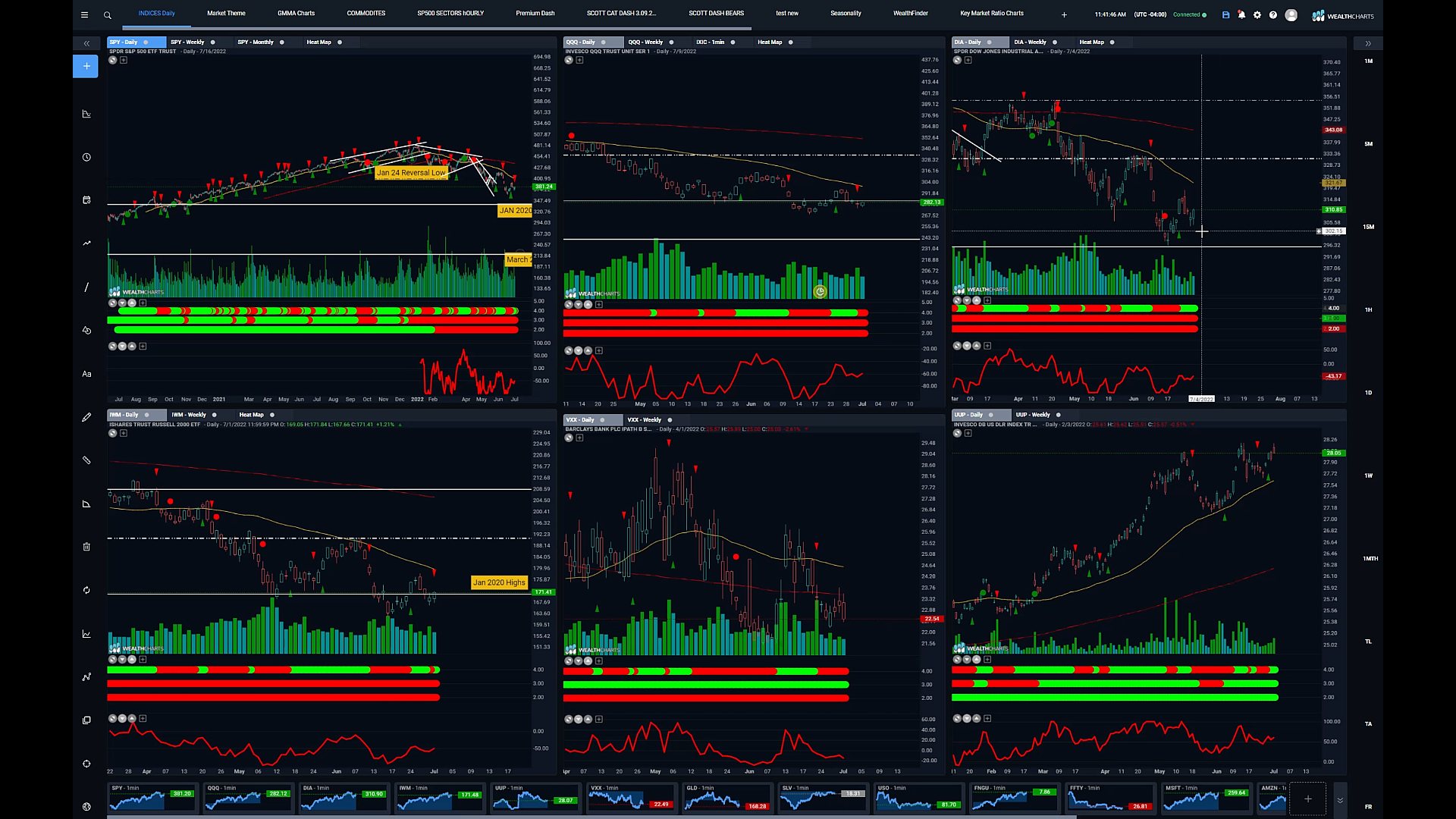Select the 1W timeframe button

tap(1368, 475)
